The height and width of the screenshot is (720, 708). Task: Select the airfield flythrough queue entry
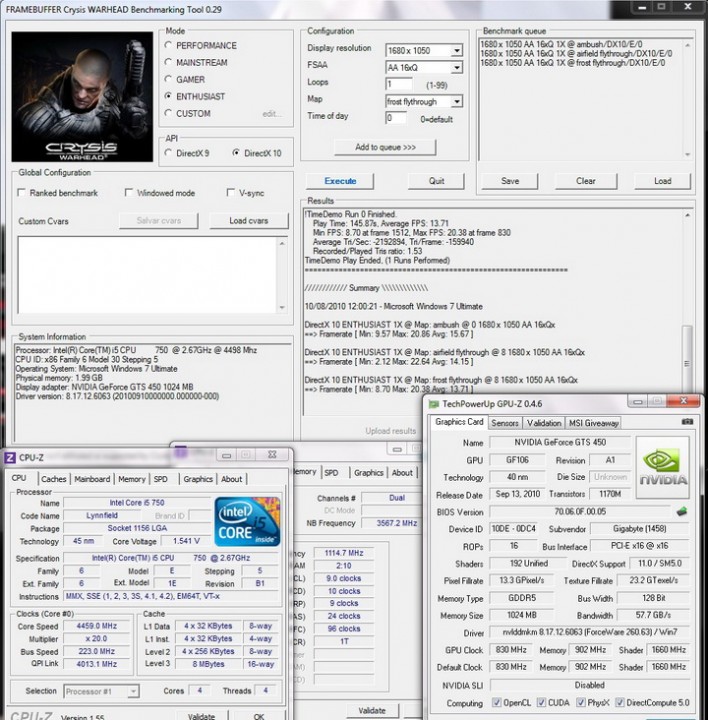tap(576, 54)
